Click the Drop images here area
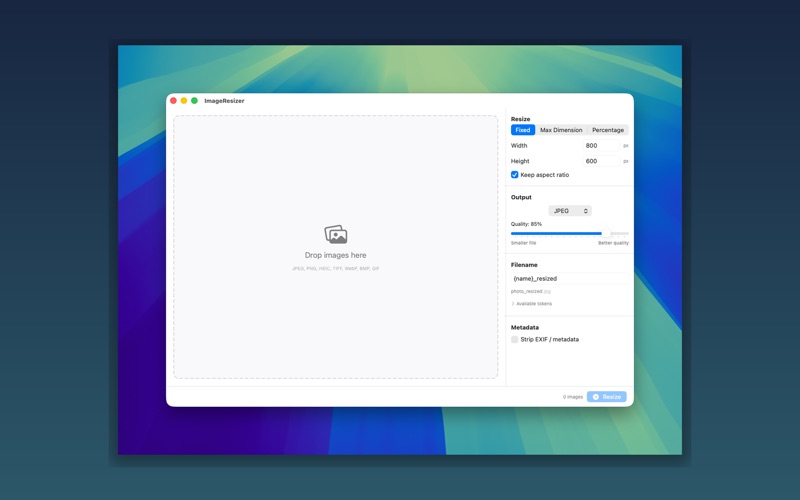The width and height of the screenshot is (800, 500). coord(336,247)
